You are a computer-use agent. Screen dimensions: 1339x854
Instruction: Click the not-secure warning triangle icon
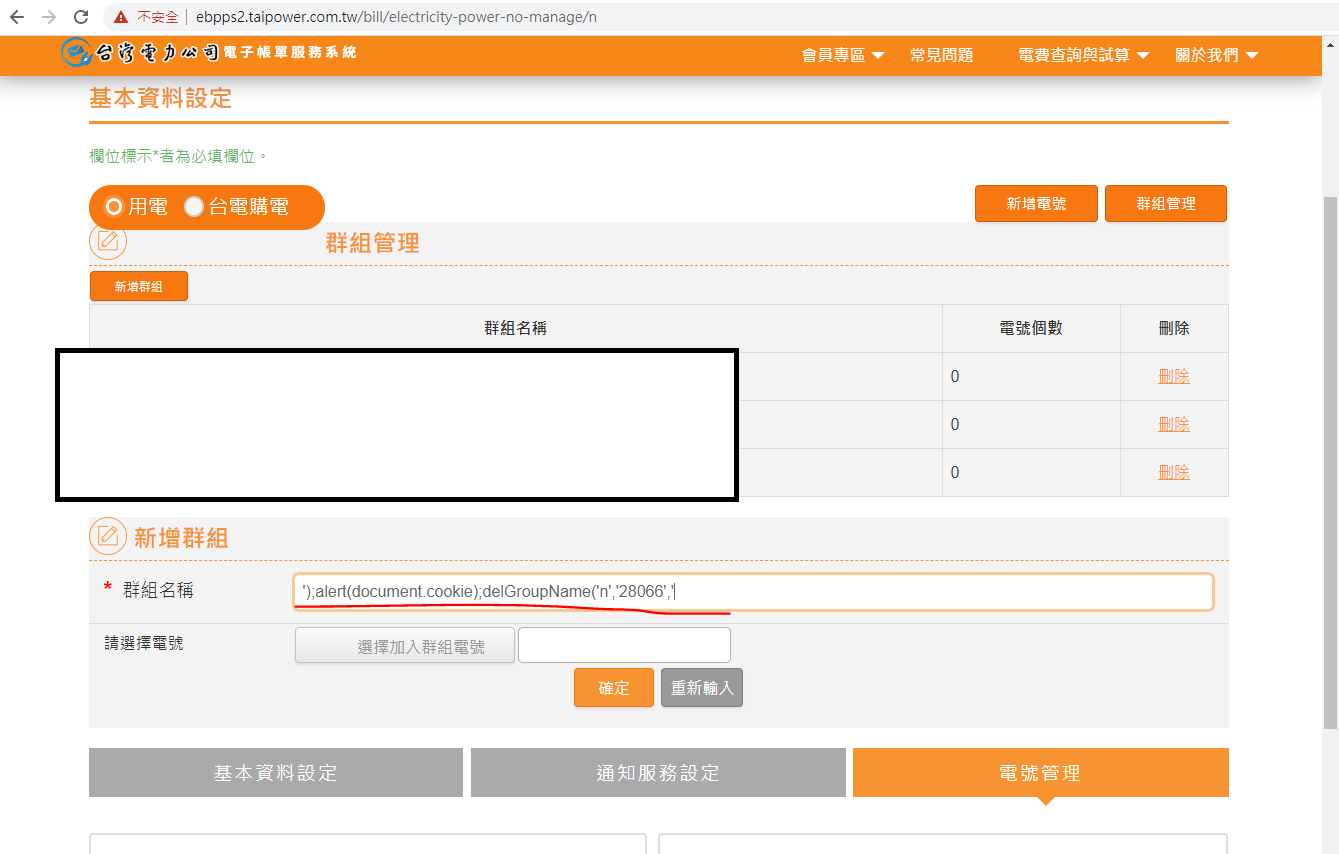tap(121, 17)
